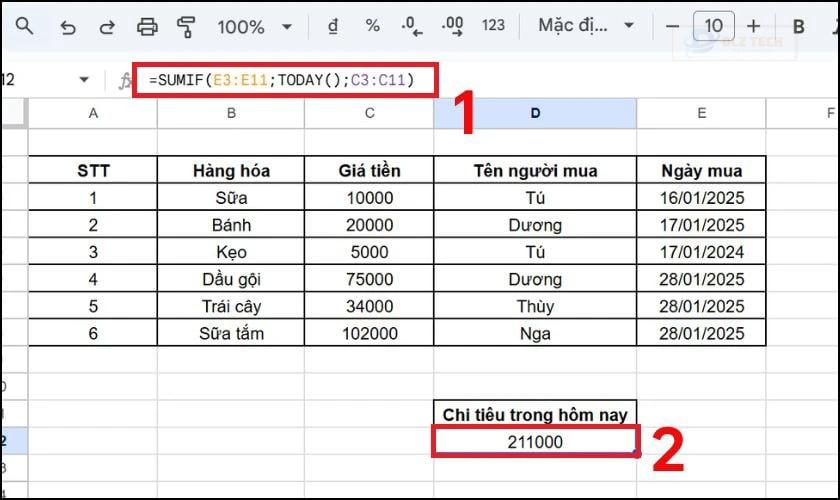Click the font size 10 field
The width and height of the screenshot is (840, 500).
pos(714,26)
